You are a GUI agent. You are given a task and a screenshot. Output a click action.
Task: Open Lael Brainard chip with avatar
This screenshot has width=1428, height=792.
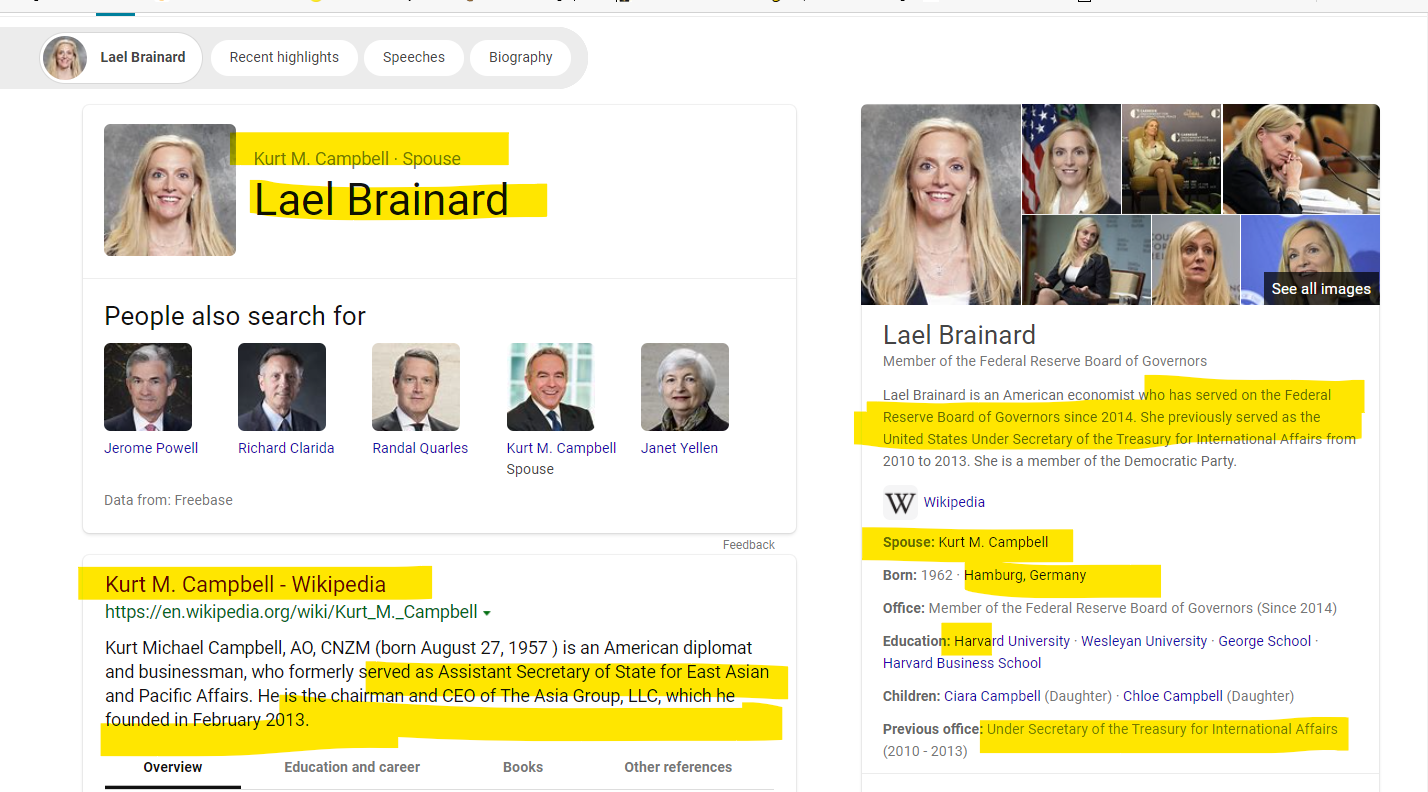pos(122,58)
